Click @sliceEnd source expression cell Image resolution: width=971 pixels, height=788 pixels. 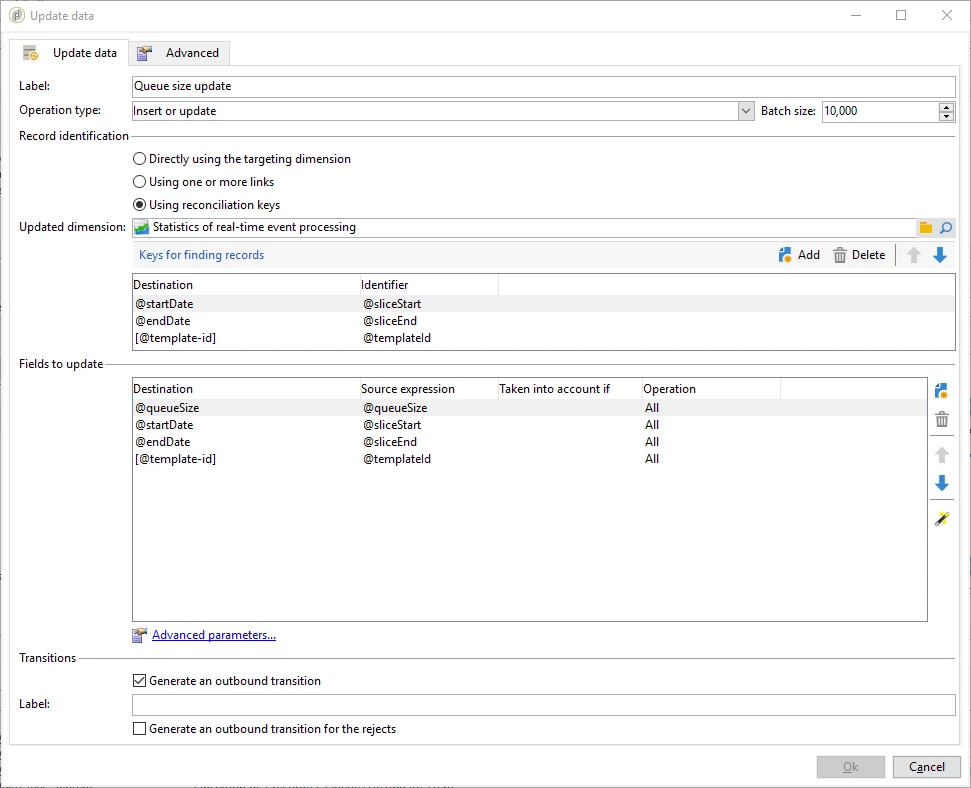coord(390,442)
